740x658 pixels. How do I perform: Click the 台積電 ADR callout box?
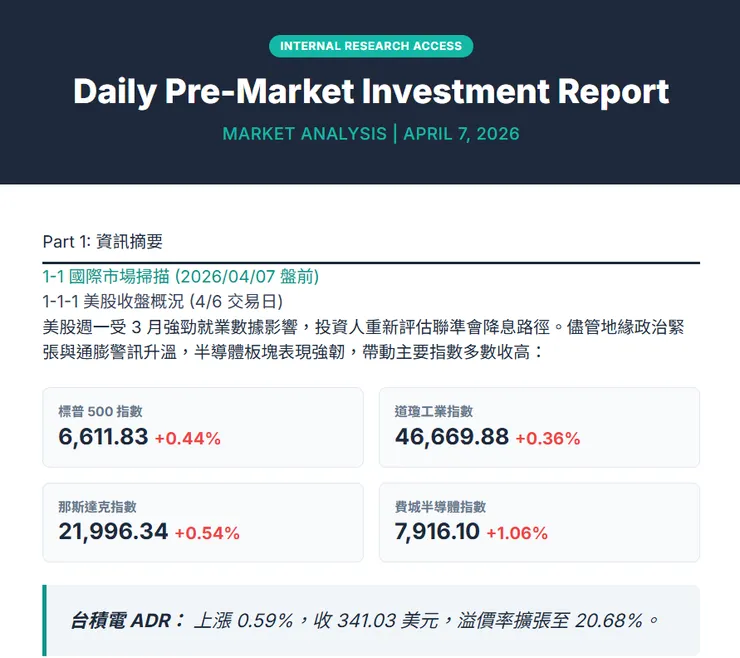tap(371, 621)
